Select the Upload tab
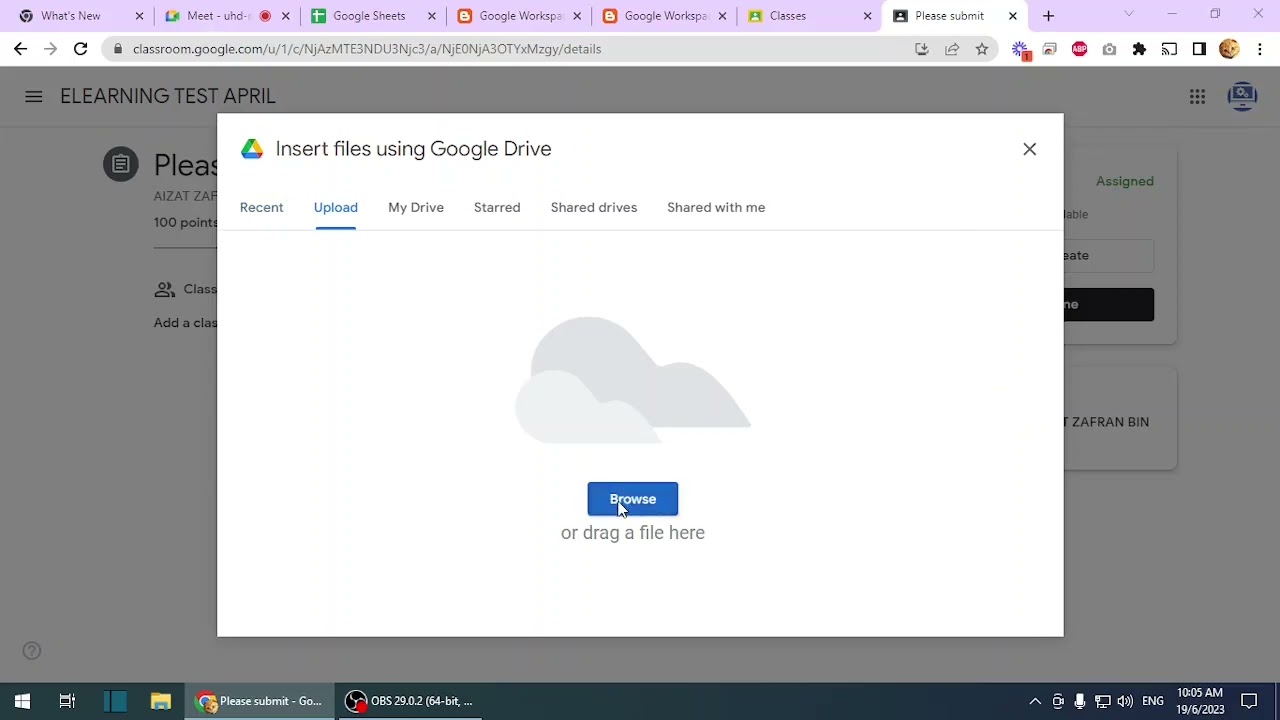 pos(335,207)
